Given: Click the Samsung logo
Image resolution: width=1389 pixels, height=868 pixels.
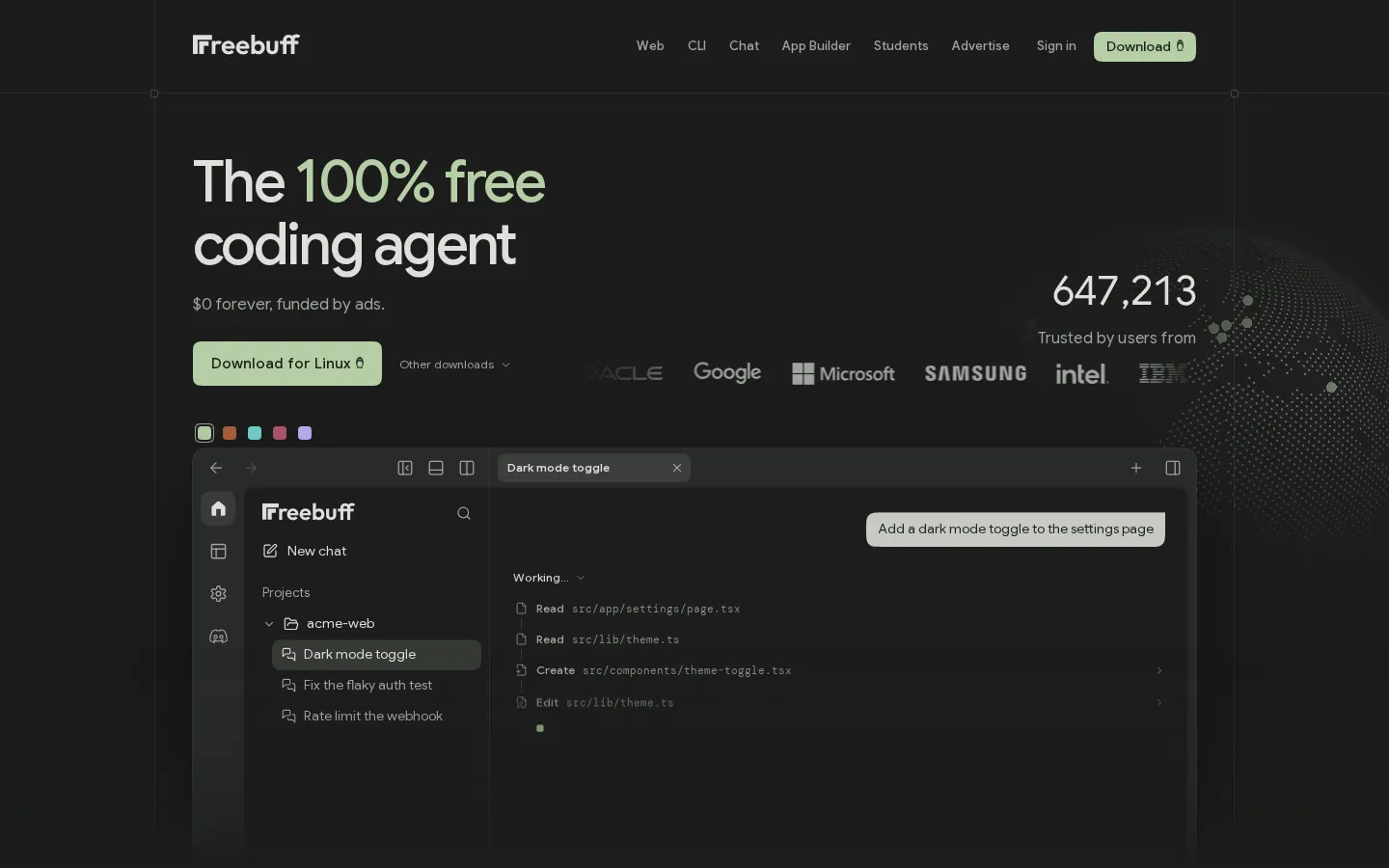Looking at the screenshot, I should click(x=975, y=373).
